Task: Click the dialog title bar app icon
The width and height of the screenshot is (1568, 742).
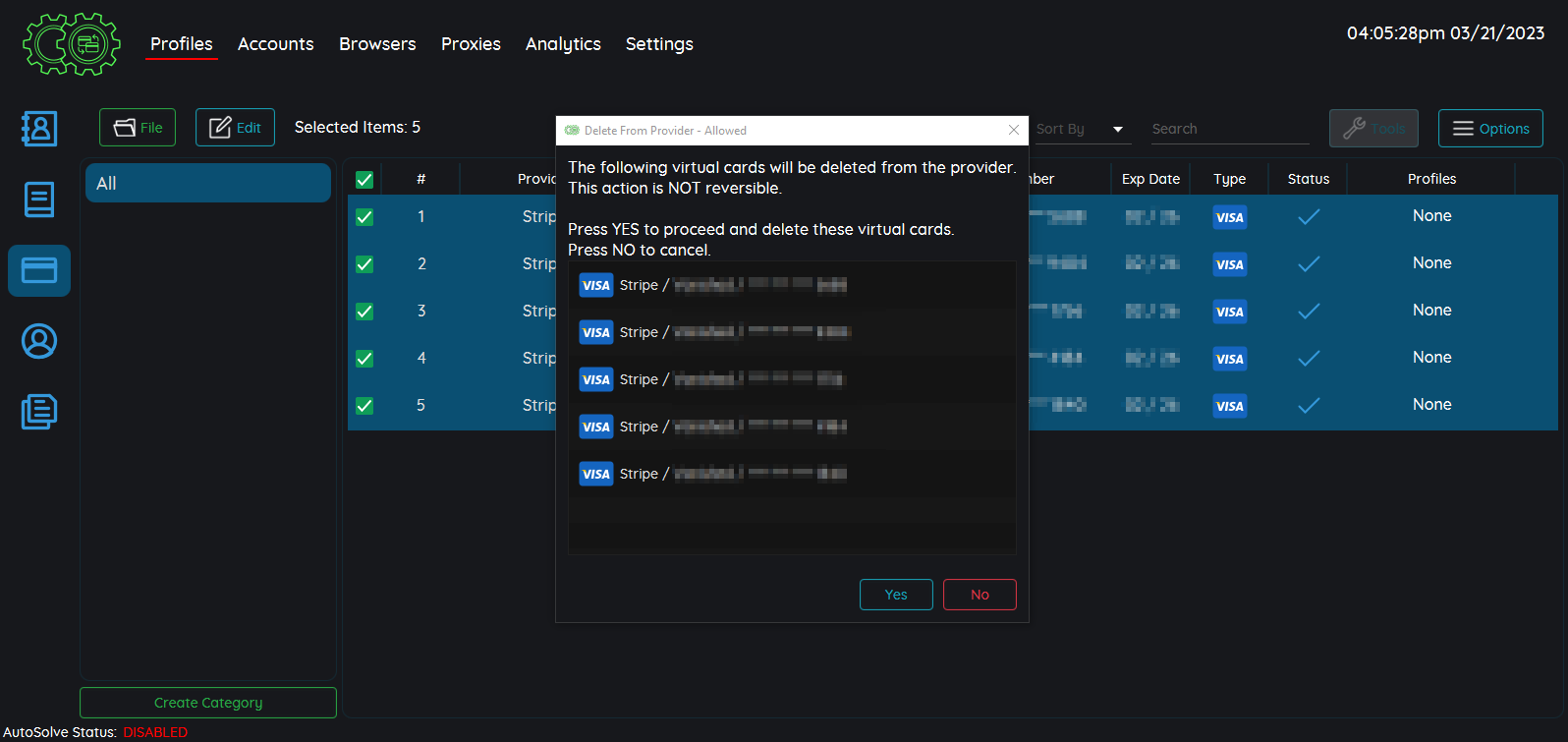Action: pos(572,130)
